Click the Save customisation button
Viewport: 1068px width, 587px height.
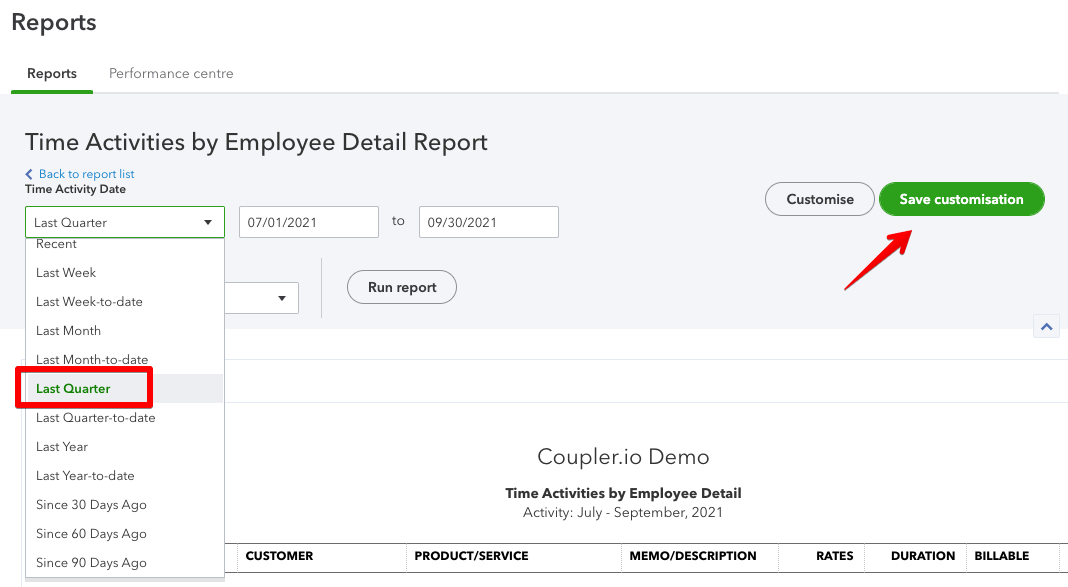pyautogui.click(x=961, y=198)
